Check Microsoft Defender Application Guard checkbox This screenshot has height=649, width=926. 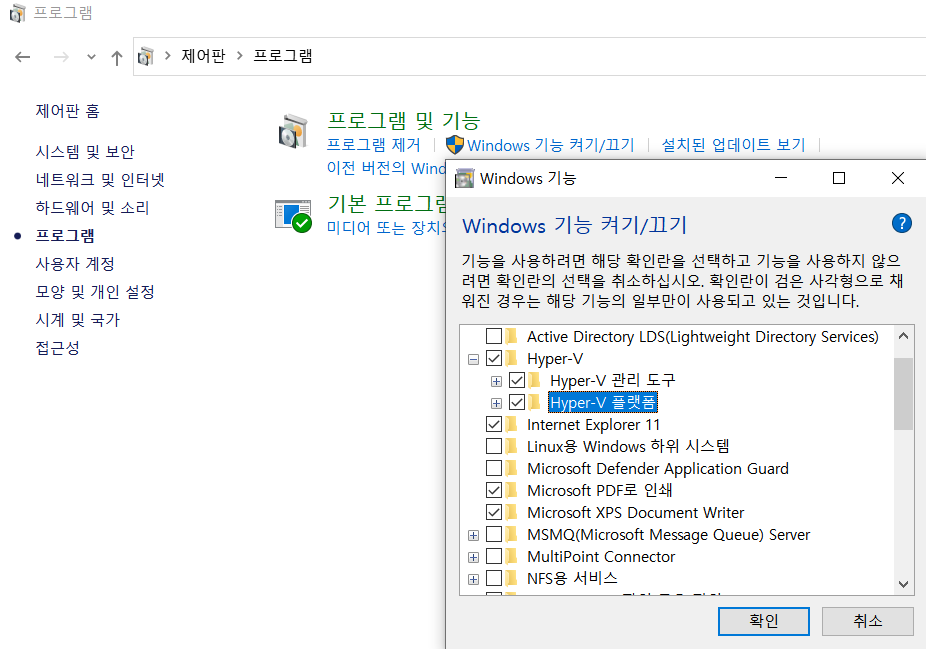pos(494,468)
